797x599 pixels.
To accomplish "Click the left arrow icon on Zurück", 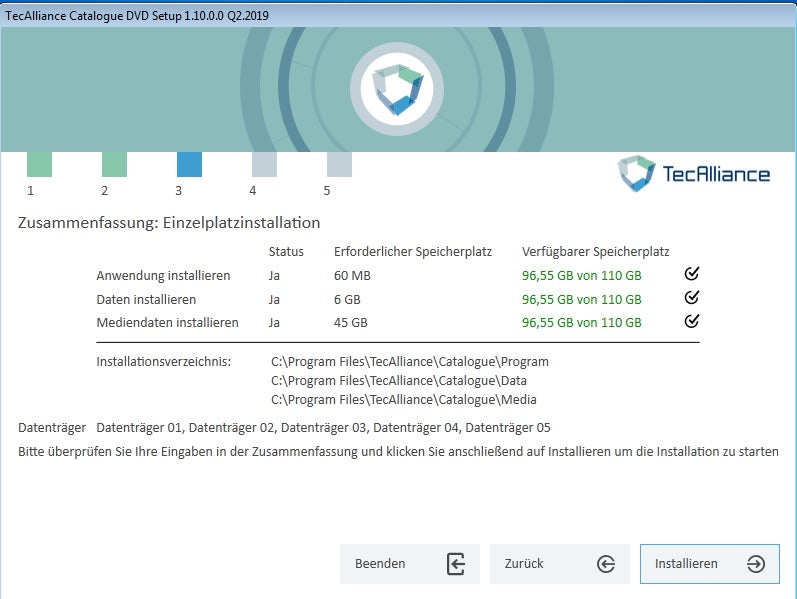I will click(x=606, y=564).
